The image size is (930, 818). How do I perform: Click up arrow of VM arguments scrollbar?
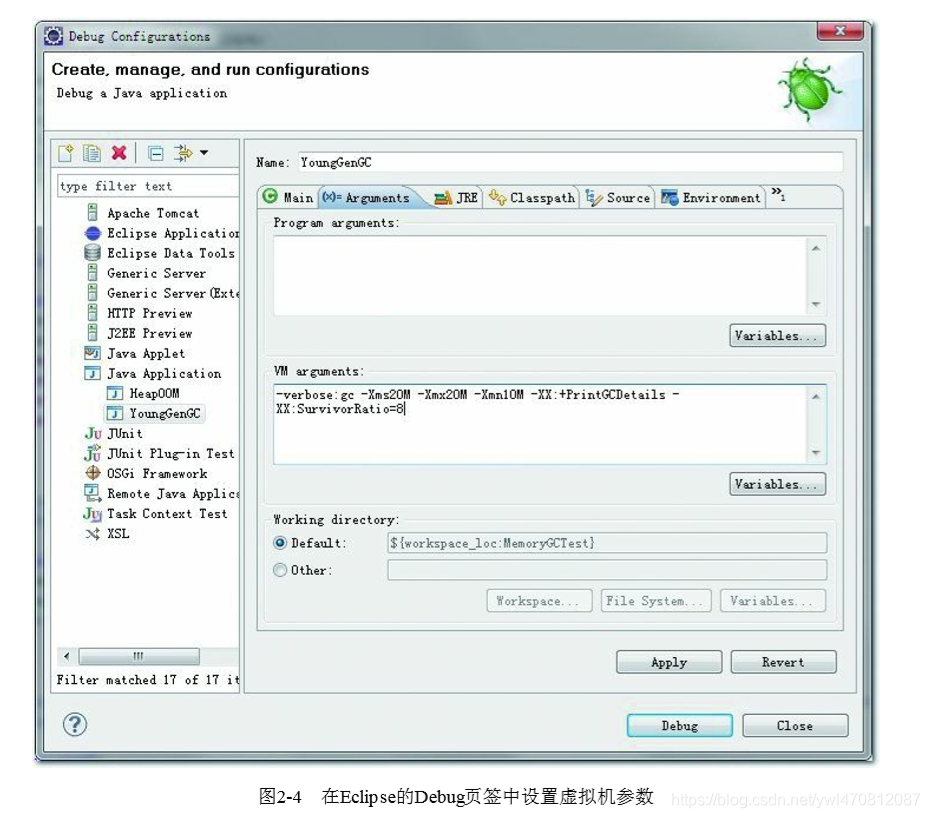(x=816, y=396)
